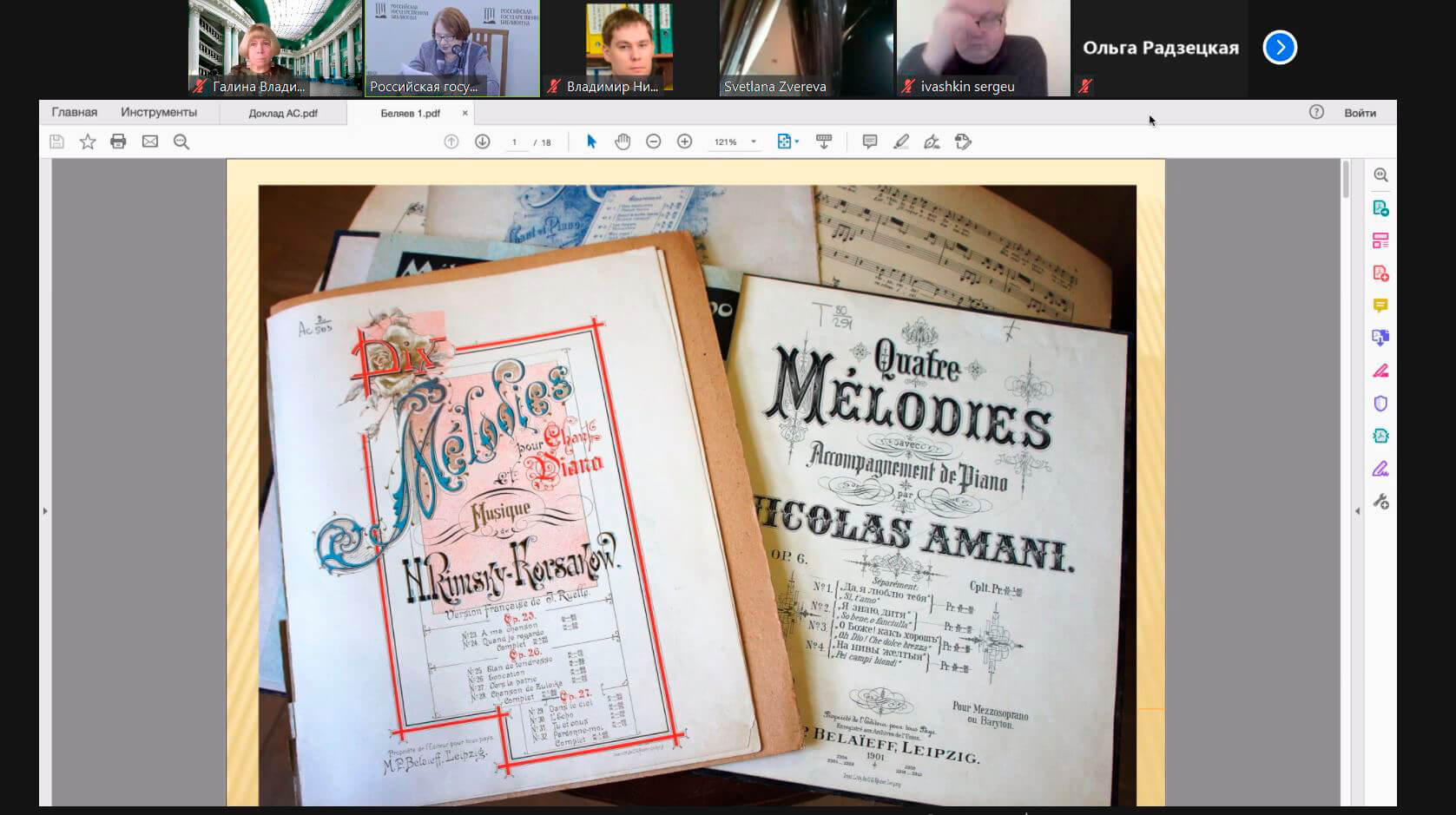Go to the previous page with the up arrow

pyautogui.click(x=451, y=141)
